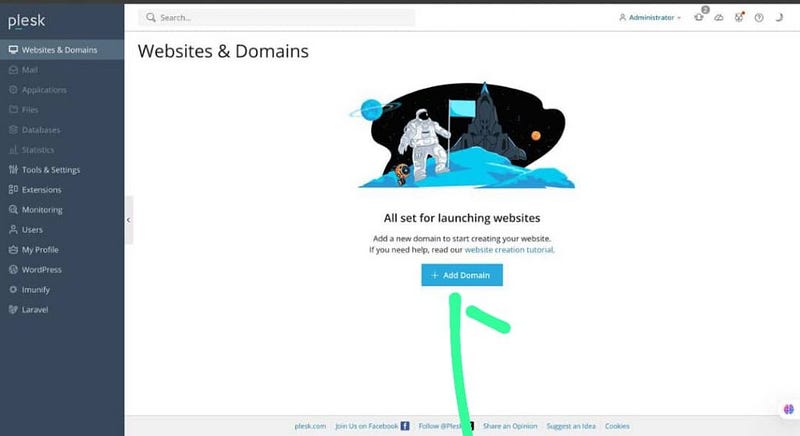Click Suggest an Idea footer link
This screenshot has height=436, width=800.
coord(571,426)
